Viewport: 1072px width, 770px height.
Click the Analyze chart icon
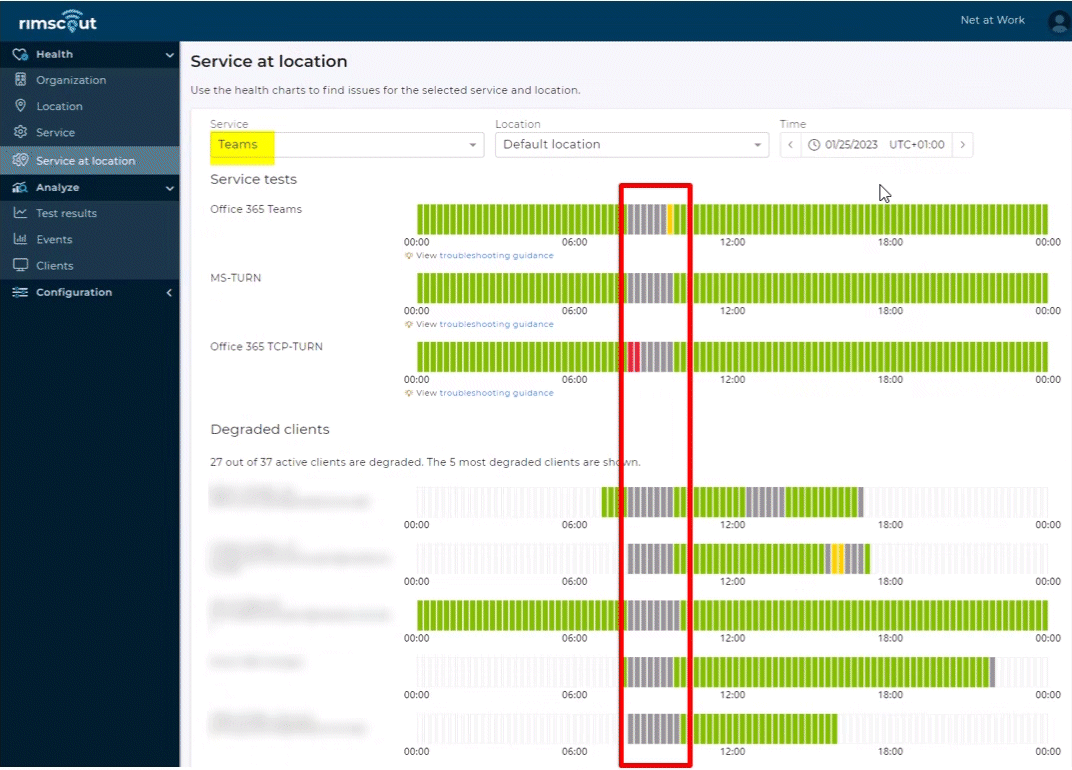pos(20,187)
